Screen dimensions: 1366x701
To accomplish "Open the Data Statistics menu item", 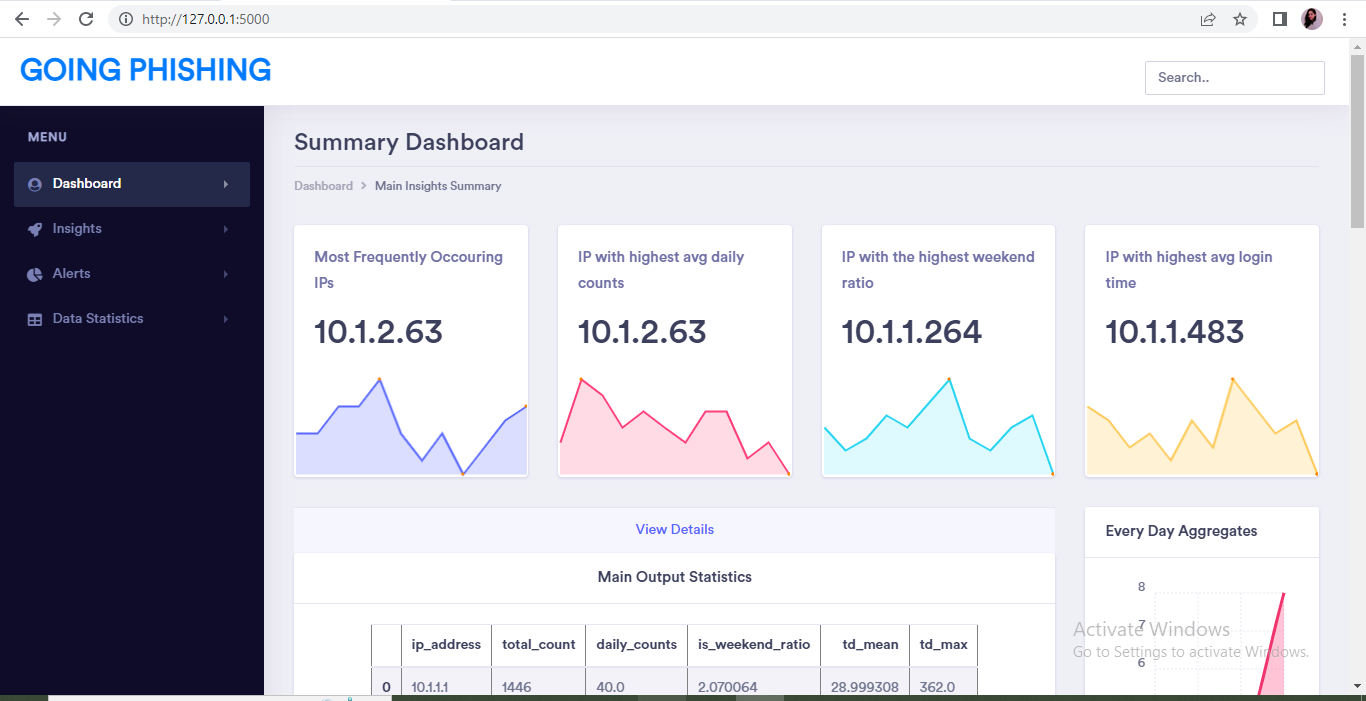I will click(132, 319).
